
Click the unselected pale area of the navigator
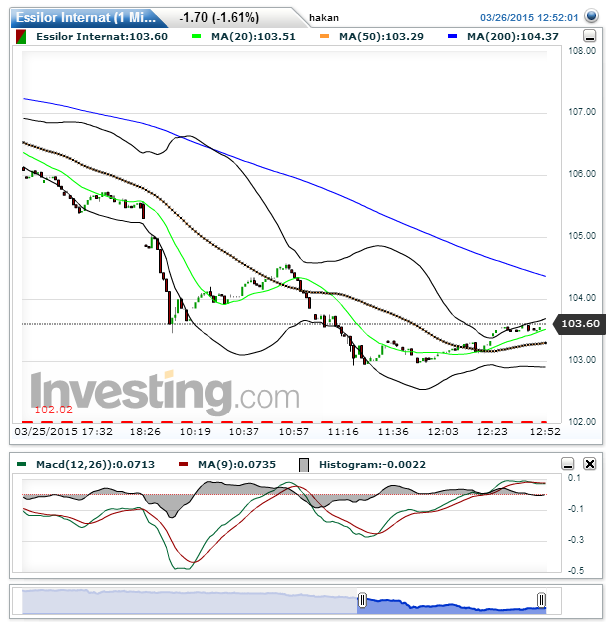click(189, 601)
